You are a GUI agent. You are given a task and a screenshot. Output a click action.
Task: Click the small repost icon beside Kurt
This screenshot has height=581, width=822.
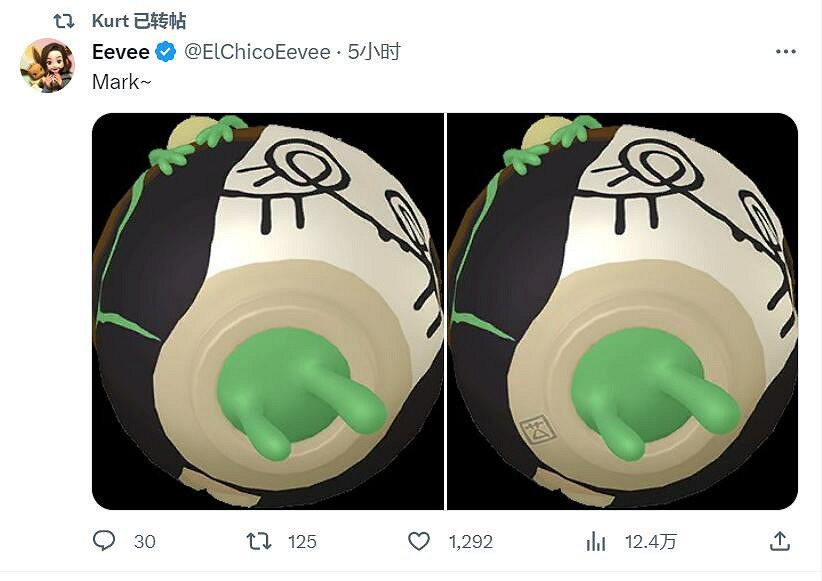point(62,21)
